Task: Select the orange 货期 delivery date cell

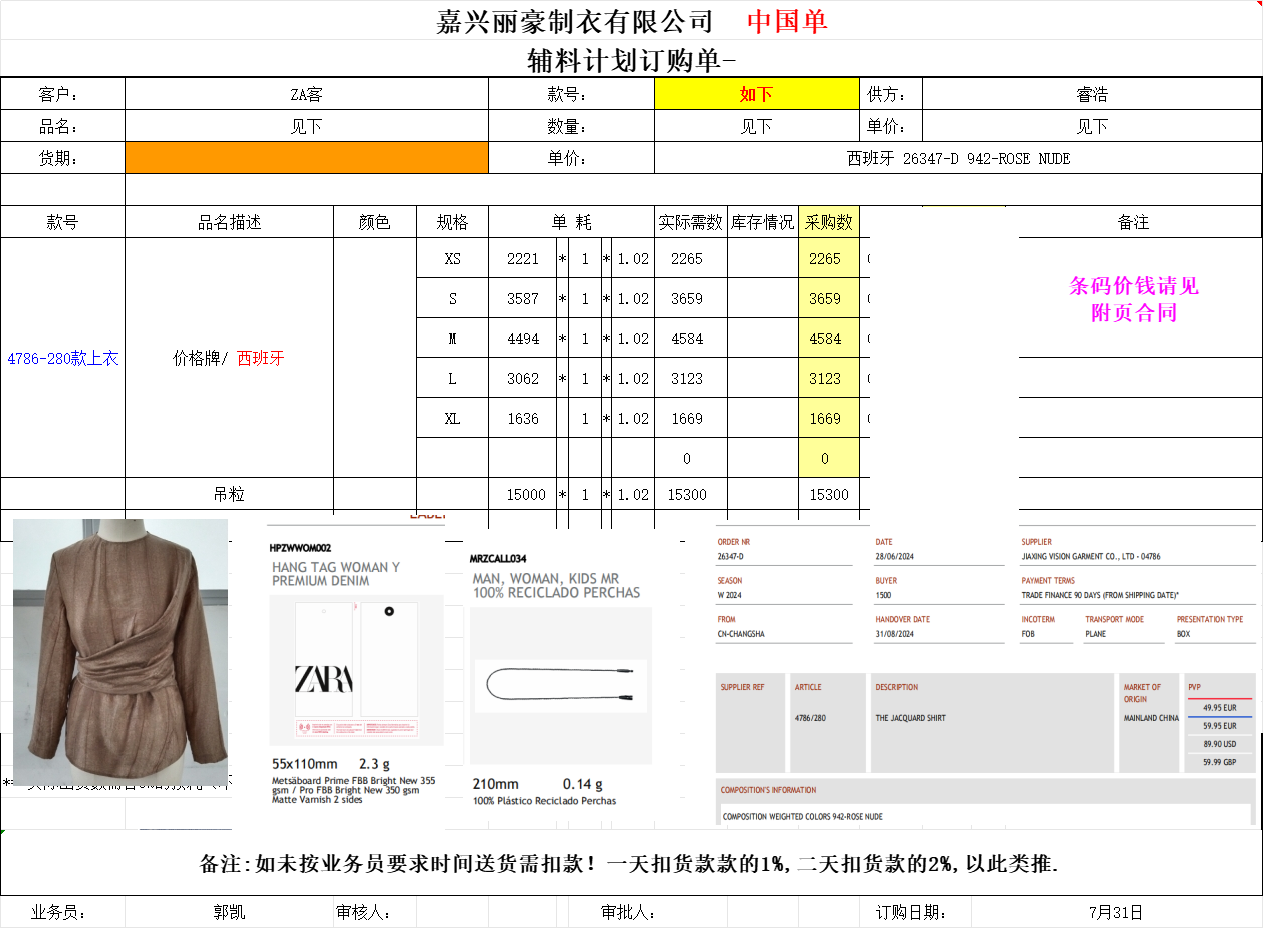Action: 306,158
